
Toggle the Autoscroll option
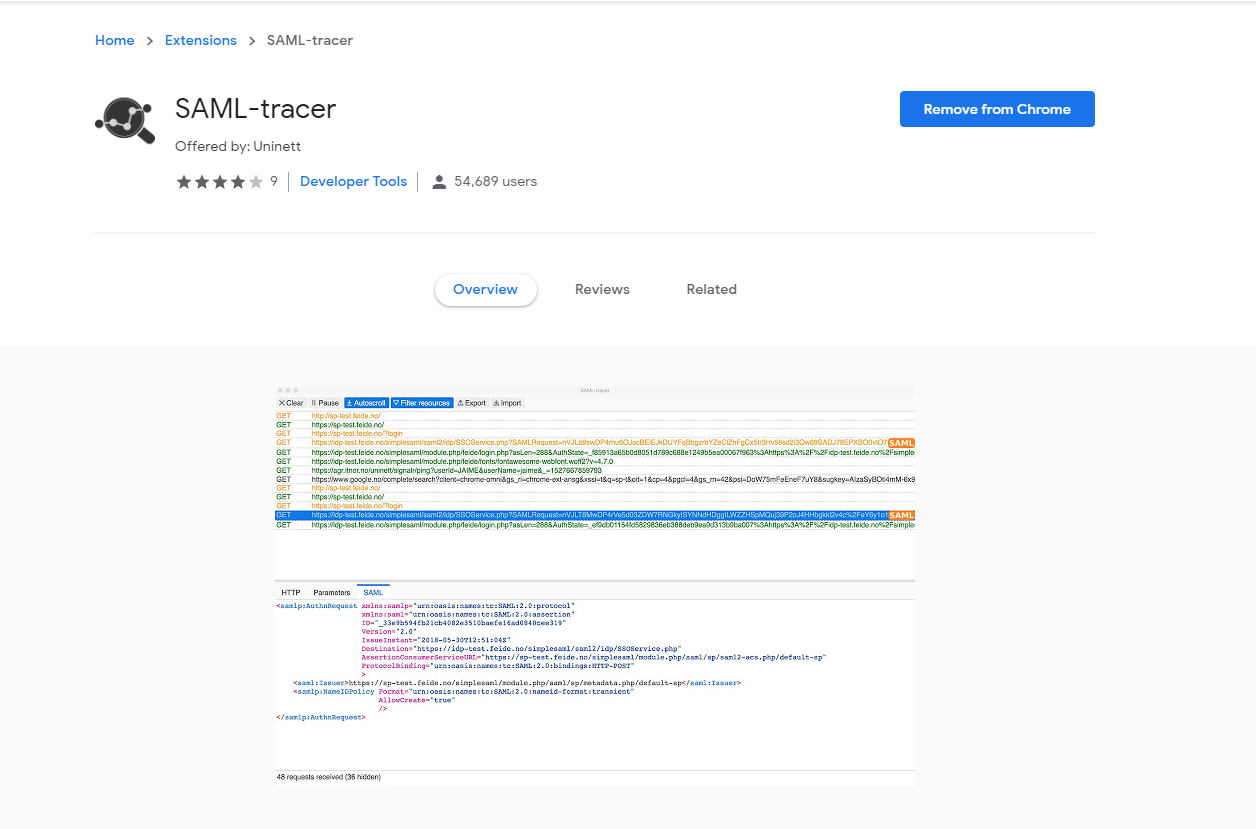[x=366, y=402]
